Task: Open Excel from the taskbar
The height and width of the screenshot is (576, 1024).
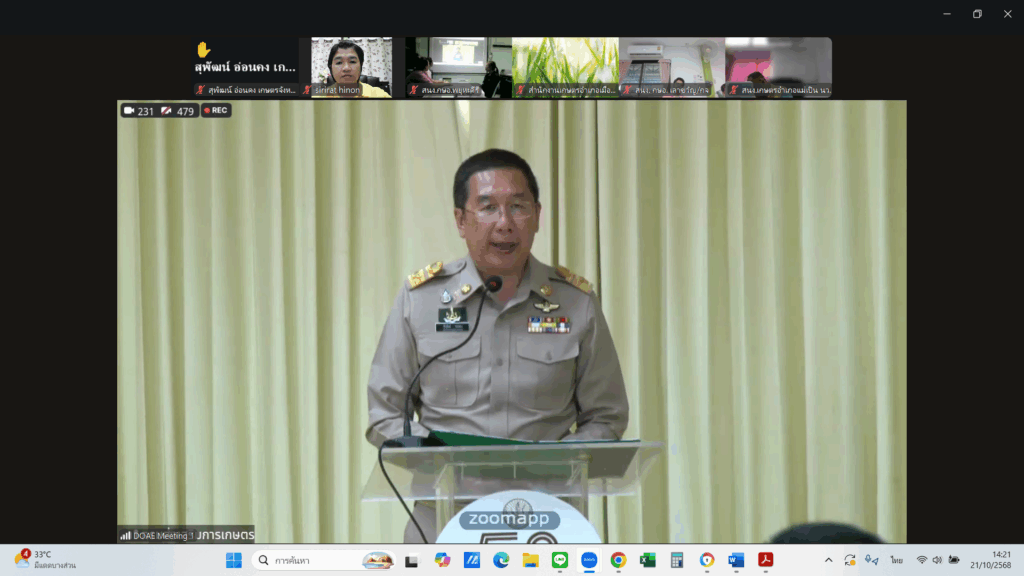Action: [x=648, y=560]
